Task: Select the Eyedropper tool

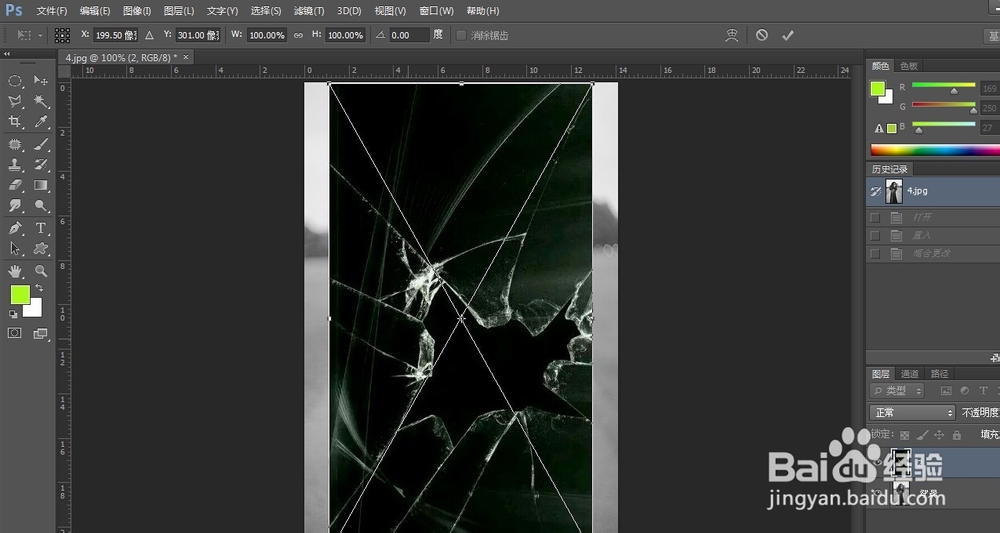Action: point(41,121)
